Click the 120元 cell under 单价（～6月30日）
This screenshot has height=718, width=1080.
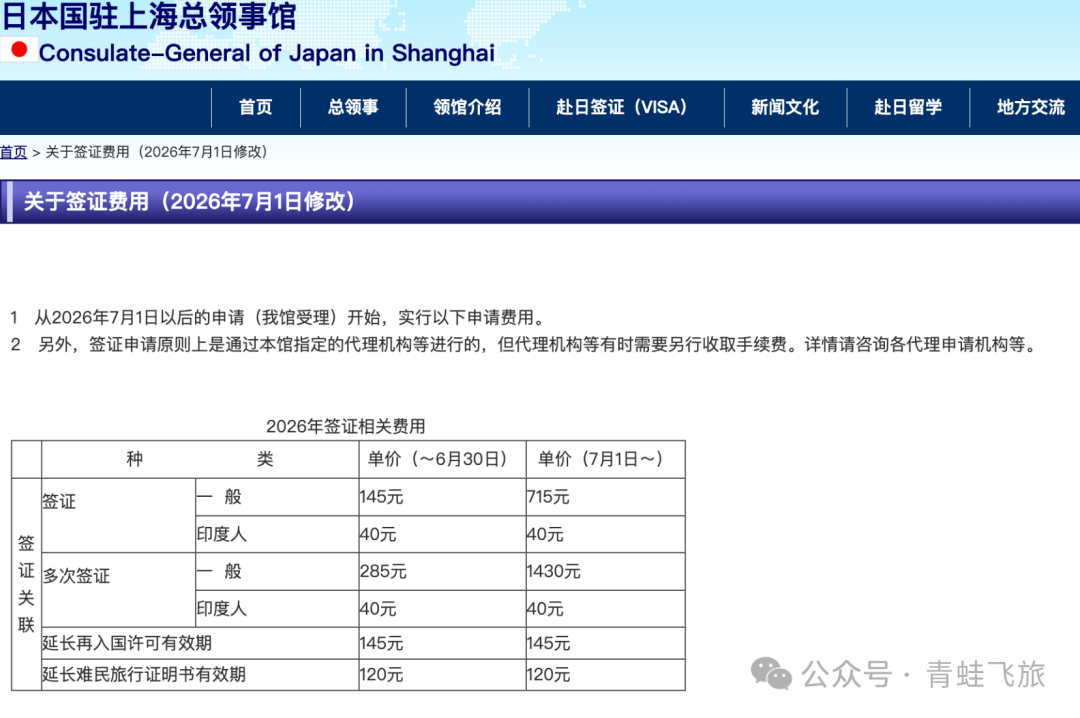point(442,675)
